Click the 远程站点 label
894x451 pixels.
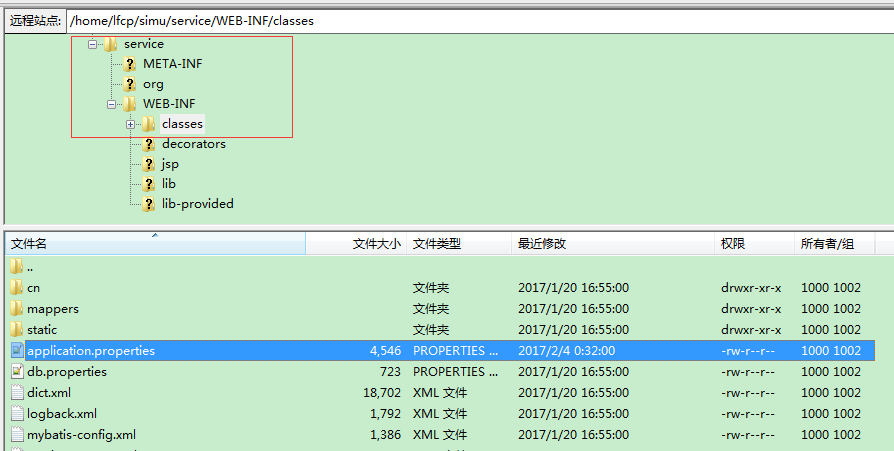35,21
